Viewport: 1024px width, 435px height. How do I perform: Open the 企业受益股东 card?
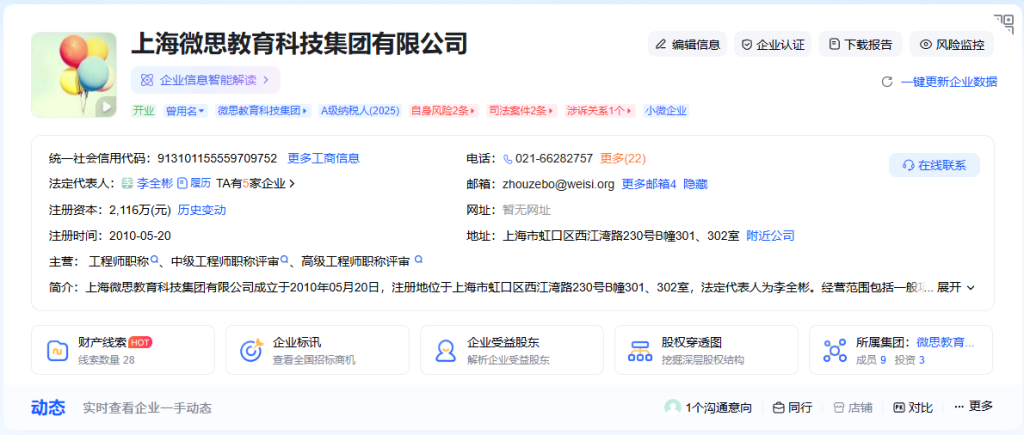pos(511,350)
